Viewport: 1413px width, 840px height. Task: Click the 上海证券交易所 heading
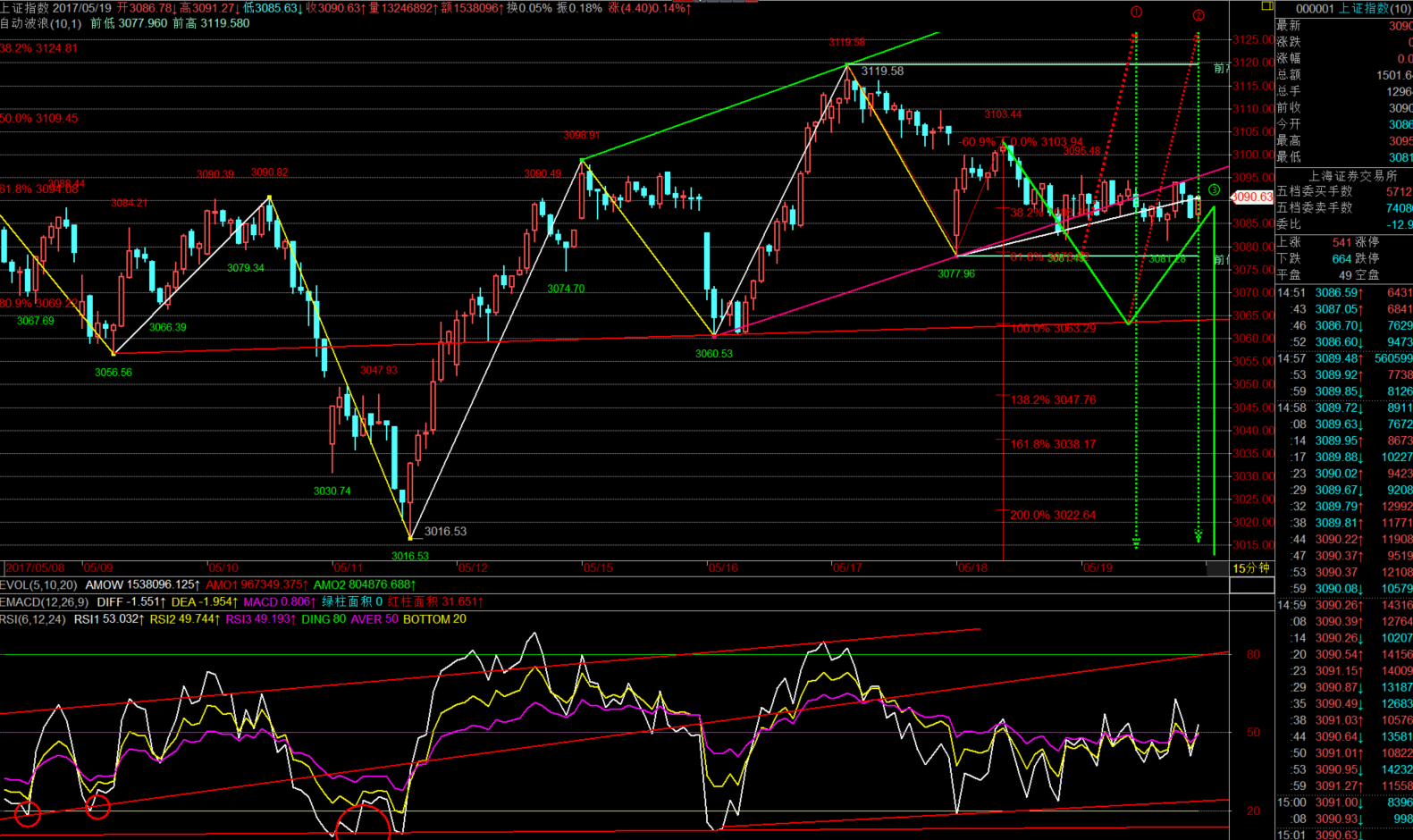click(x=1352, y=176)
